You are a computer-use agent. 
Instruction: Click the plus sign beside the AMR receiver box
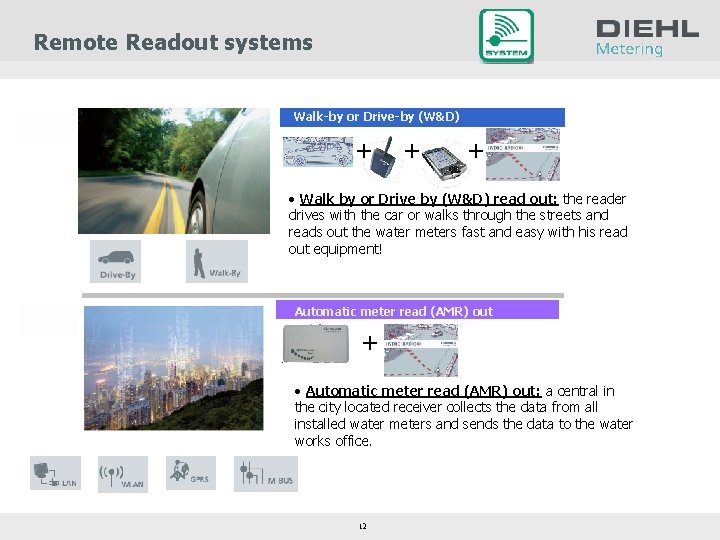click(x=370, y=343)
